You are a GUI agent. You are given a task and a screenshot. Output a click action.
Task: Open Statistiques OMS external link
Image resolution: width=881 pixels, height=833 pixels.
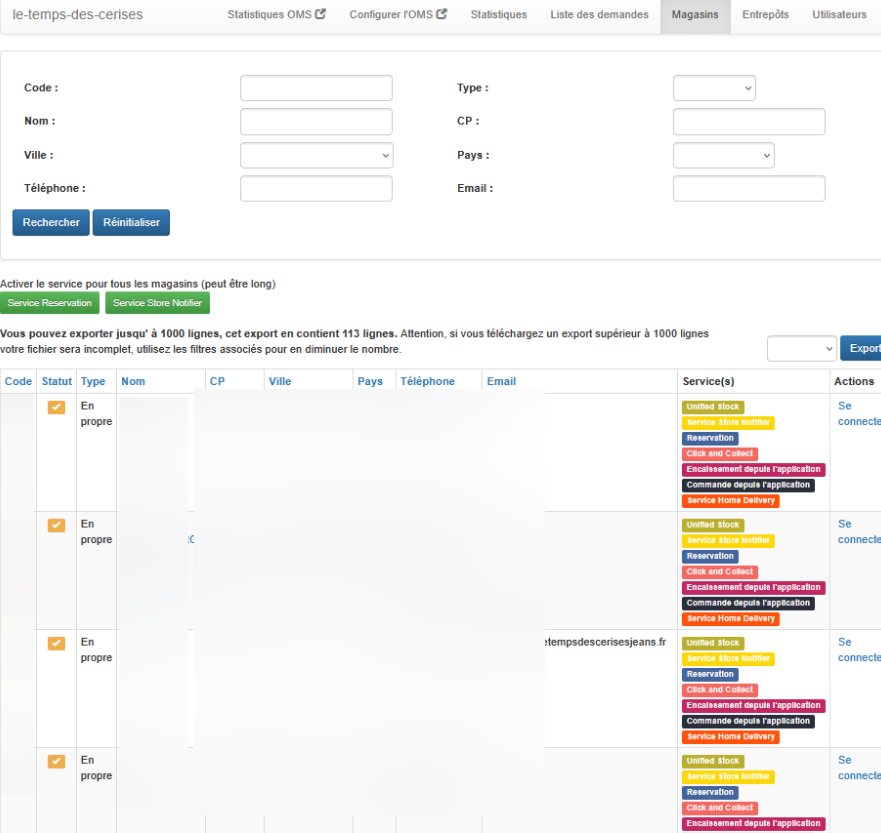coord(276,15)
